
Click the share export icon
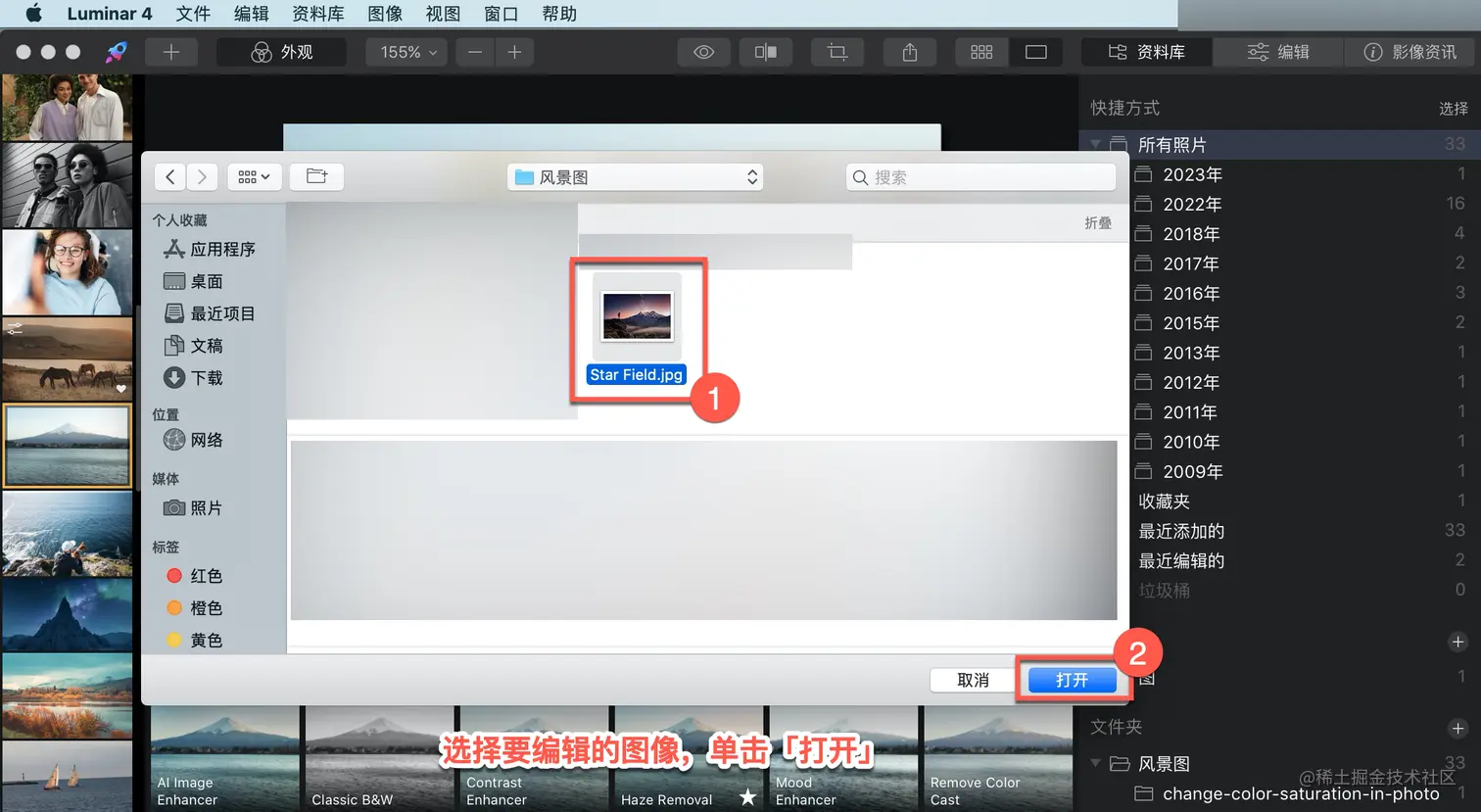tap(910, 52)
